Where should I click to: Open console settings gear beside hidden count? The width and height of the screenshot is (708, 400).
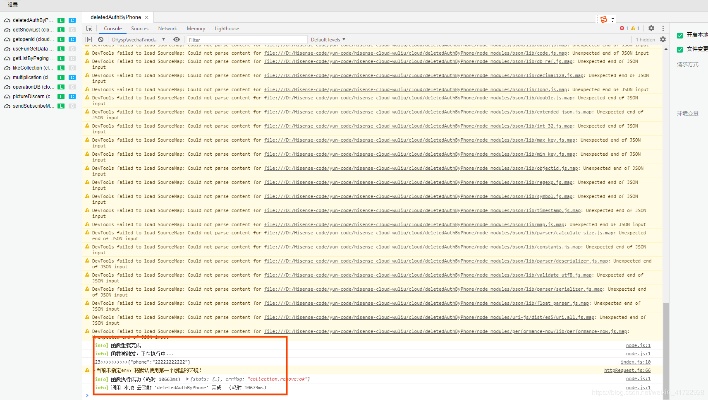(663, 40)
